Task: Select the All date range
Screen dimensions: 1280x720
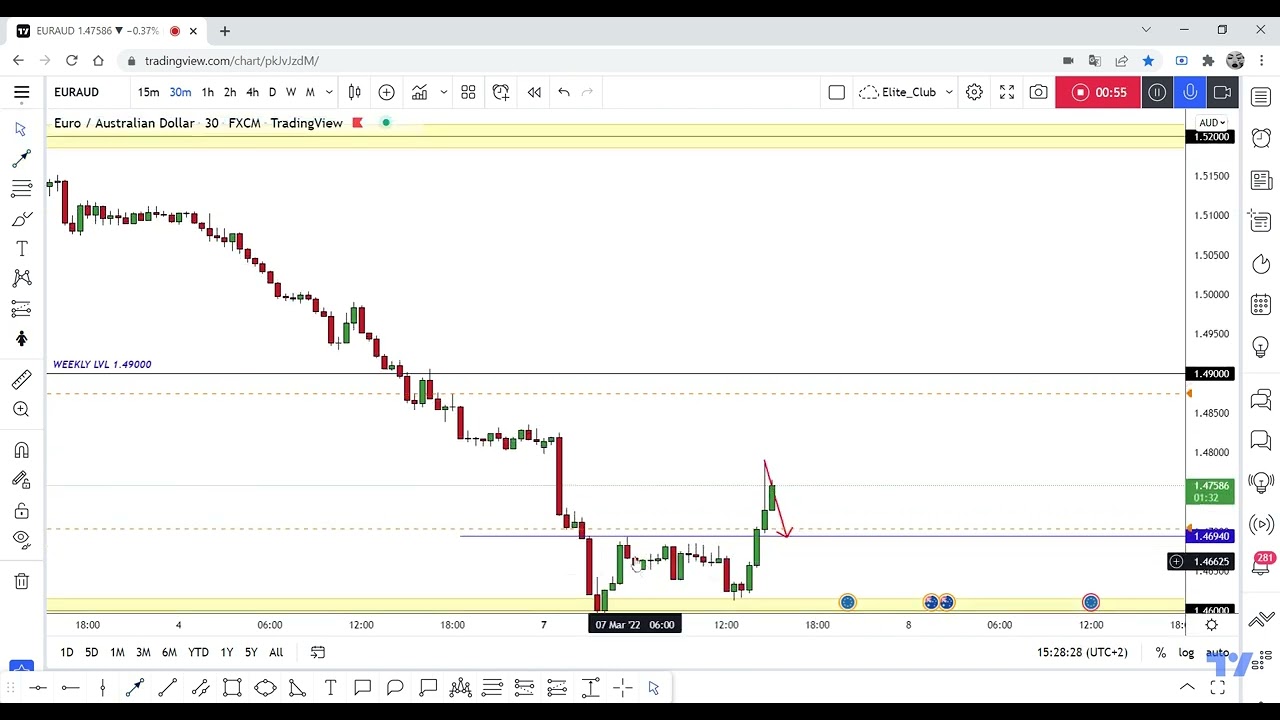Action: (x=276, y=652)
